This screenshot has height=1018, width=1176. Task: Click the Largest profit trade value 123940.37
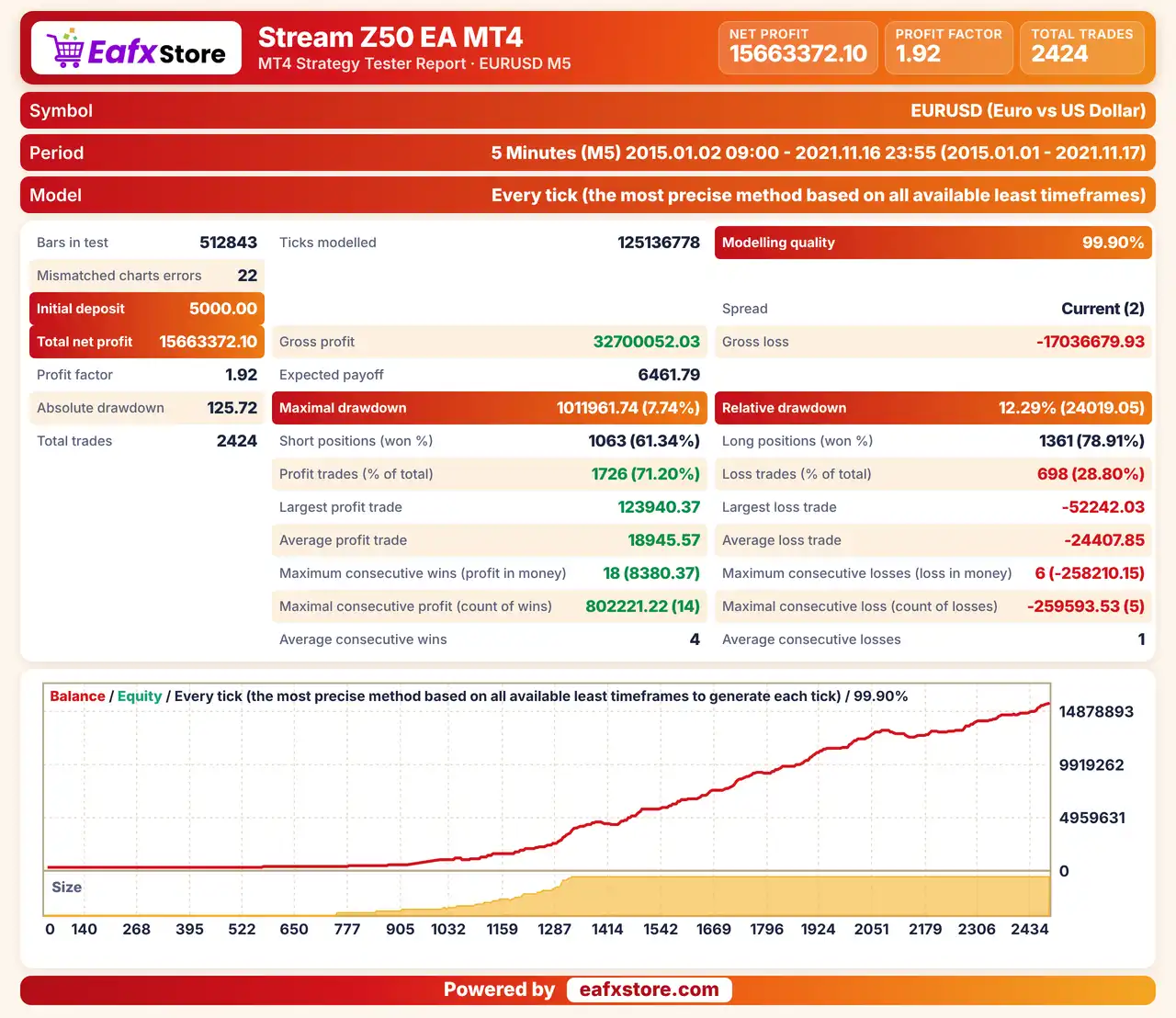click(659, 507)
